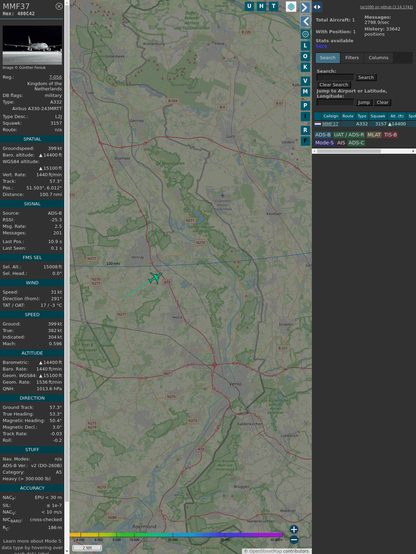Click the H map toggle button

pyautogui.click(x=261, y=6)
